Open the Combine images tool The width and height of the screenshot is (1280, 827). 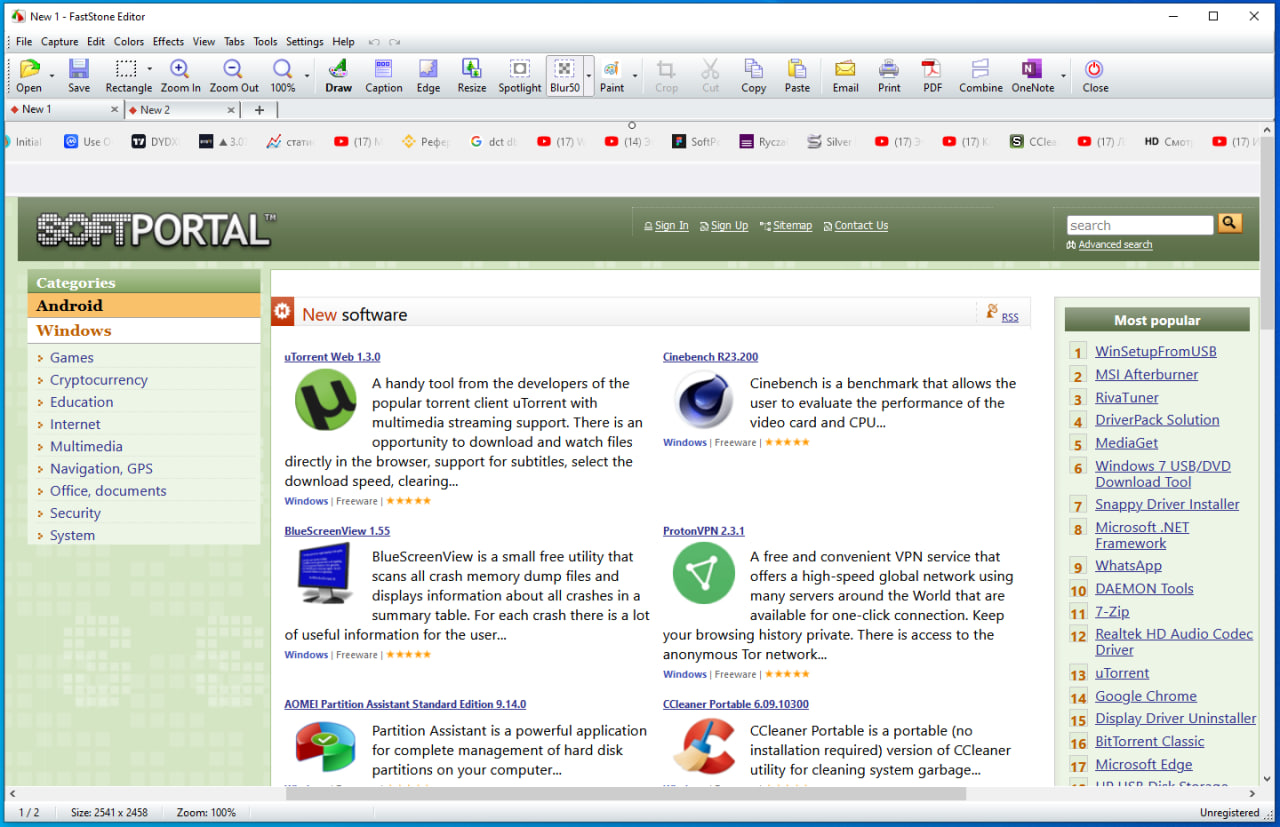[980, 69]
